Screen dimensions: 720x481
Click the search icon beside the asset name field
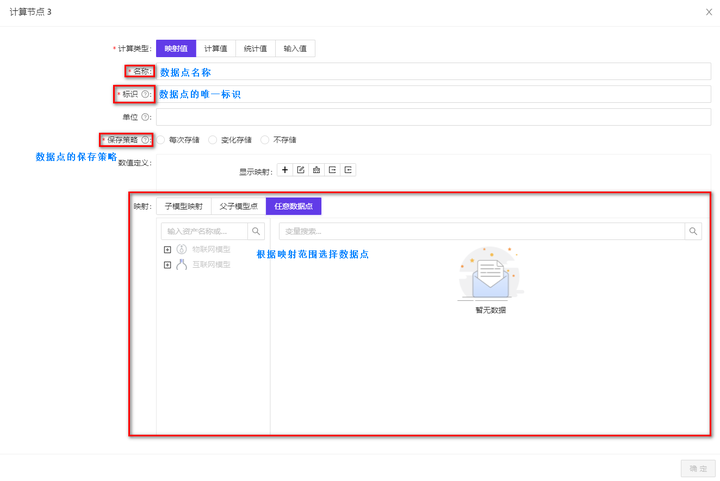pyautogui.click(x=256, y=231)
